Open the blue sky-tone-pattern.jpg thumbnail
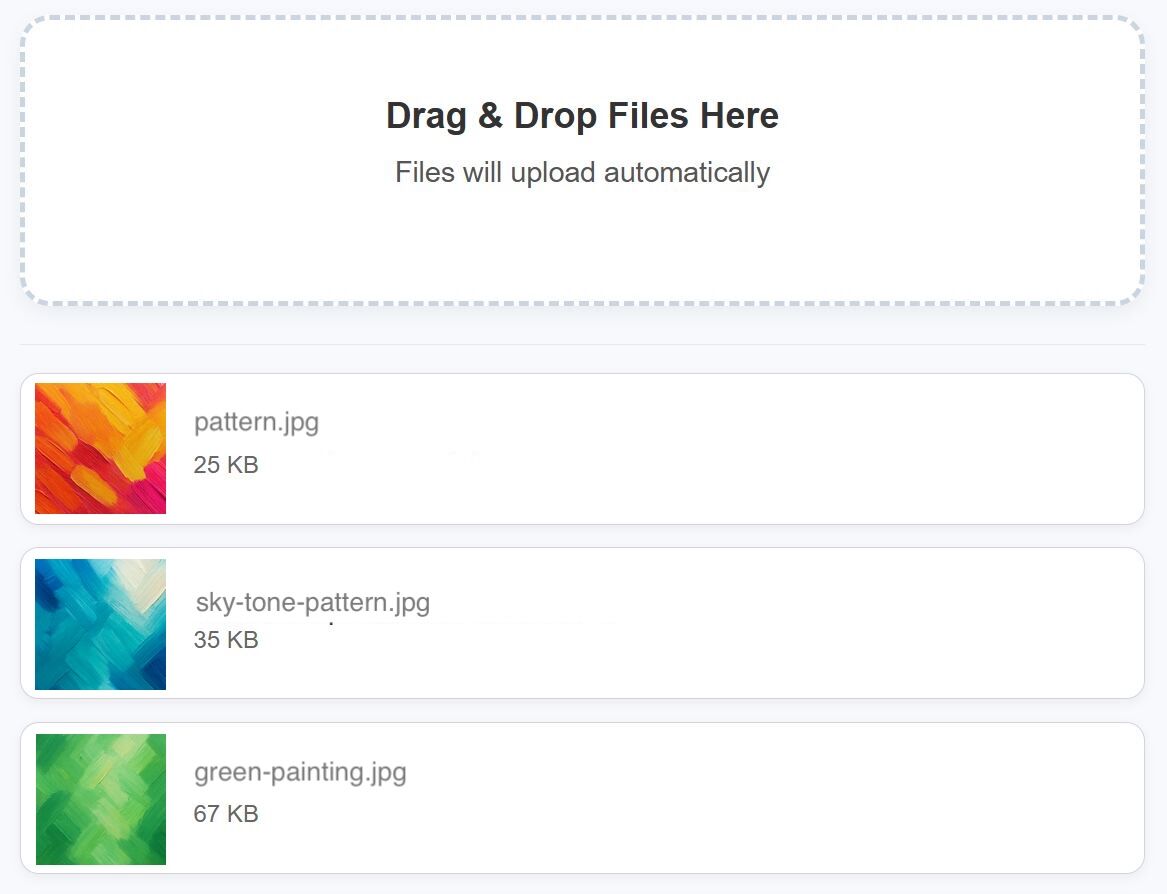The width and height of the screenshot is (1167, 894). point(100,624)
